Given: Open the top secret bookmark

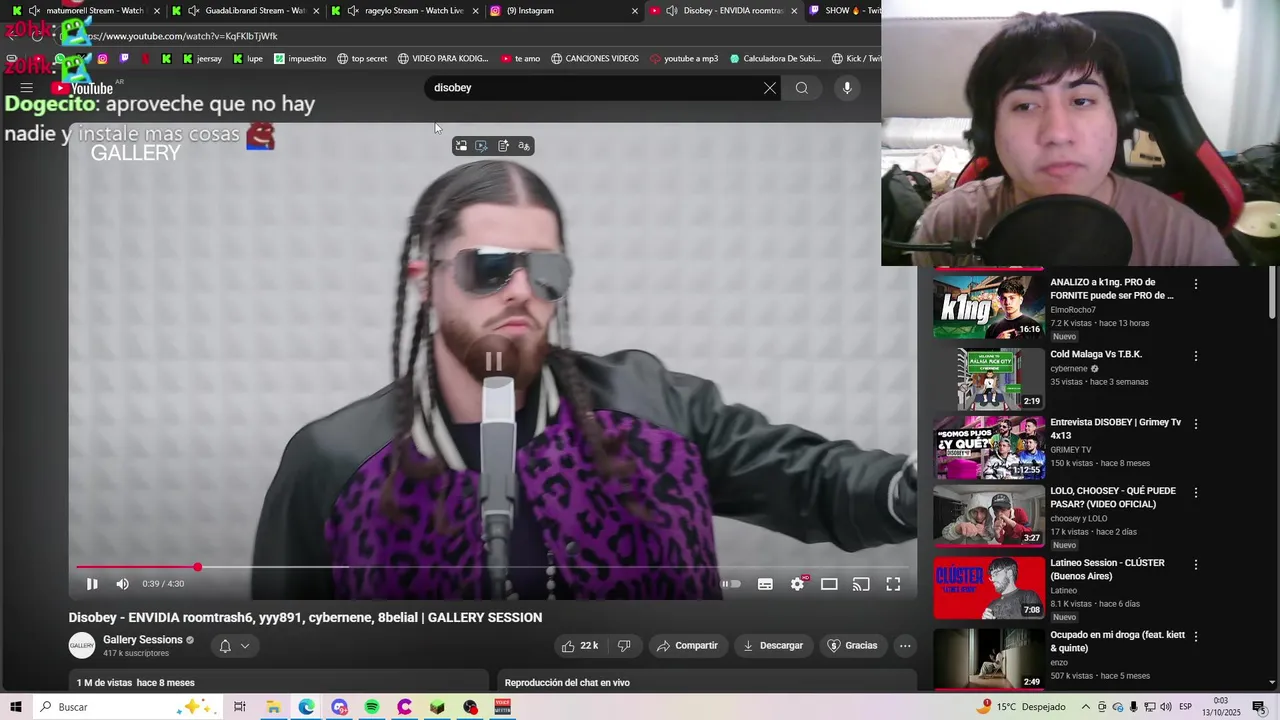Looking at the screenshot, I should coord(362,58).
